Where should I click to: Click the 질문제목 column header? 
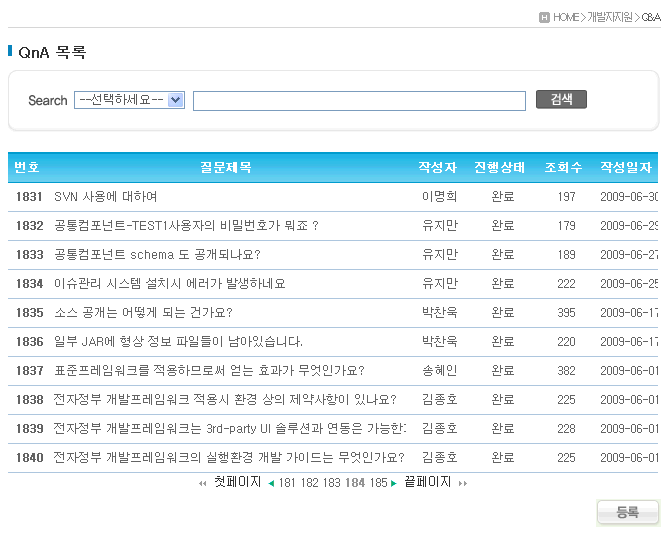tap(225, 167)
